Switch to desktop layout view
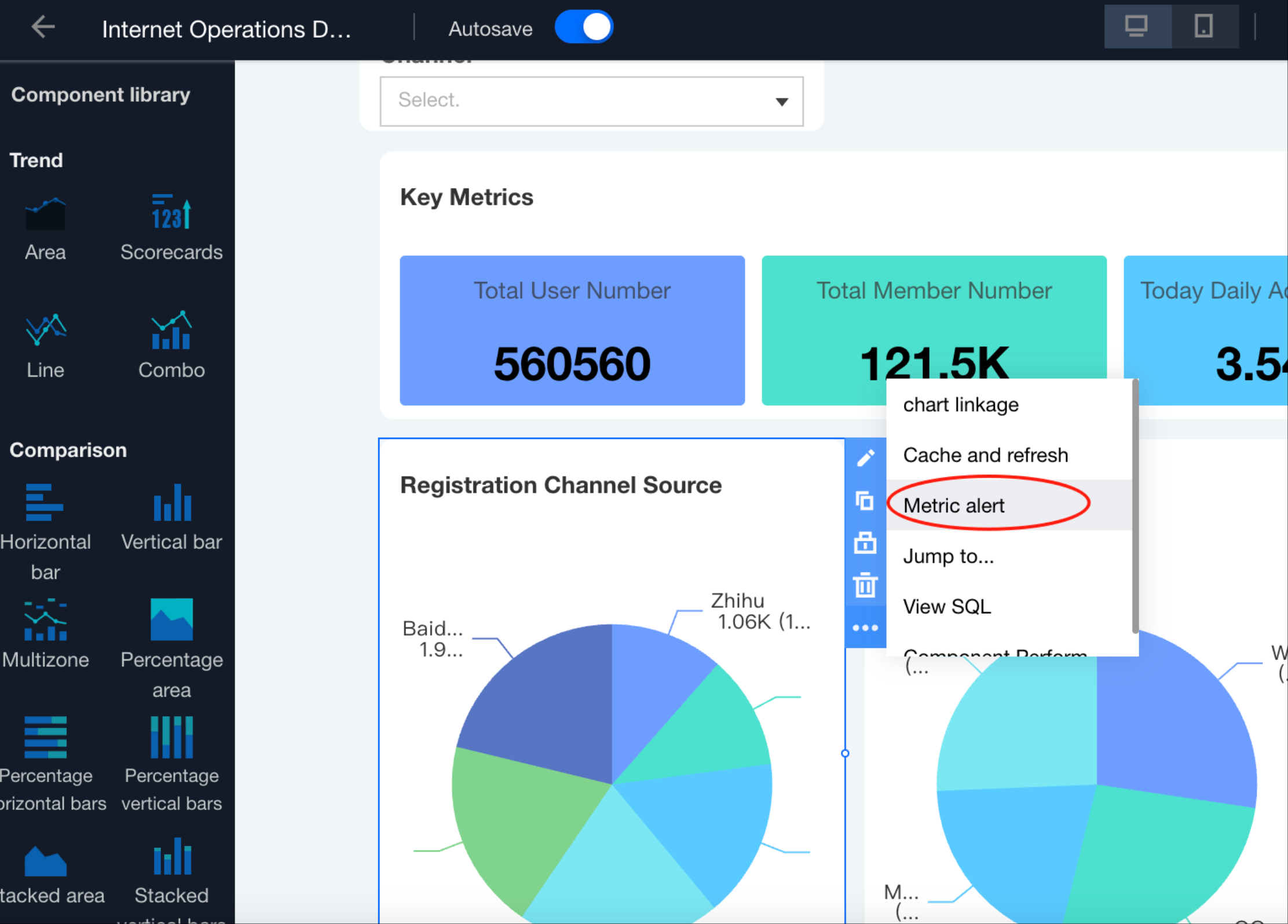Viewport: 1288px width, 924px height. click(1136, 27)
